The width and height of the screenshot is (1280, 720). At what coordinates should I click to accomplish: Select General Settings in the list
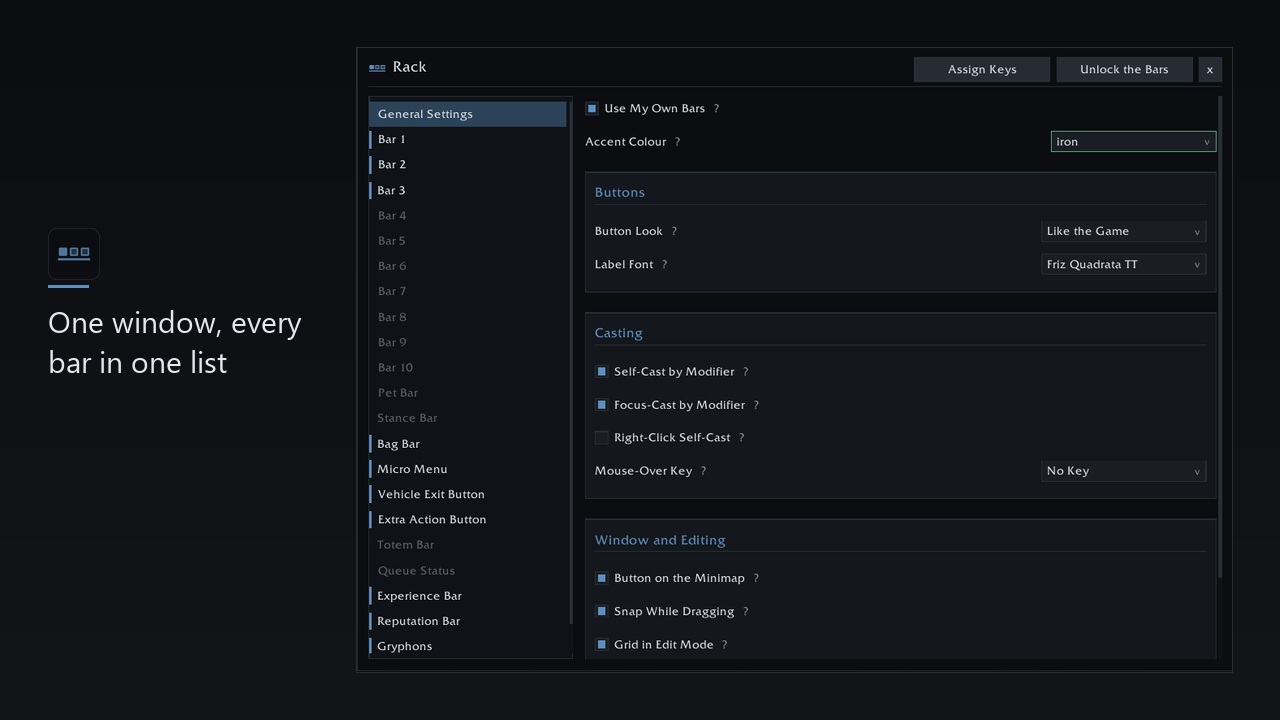pyautogui.click(x=468, y=114)
